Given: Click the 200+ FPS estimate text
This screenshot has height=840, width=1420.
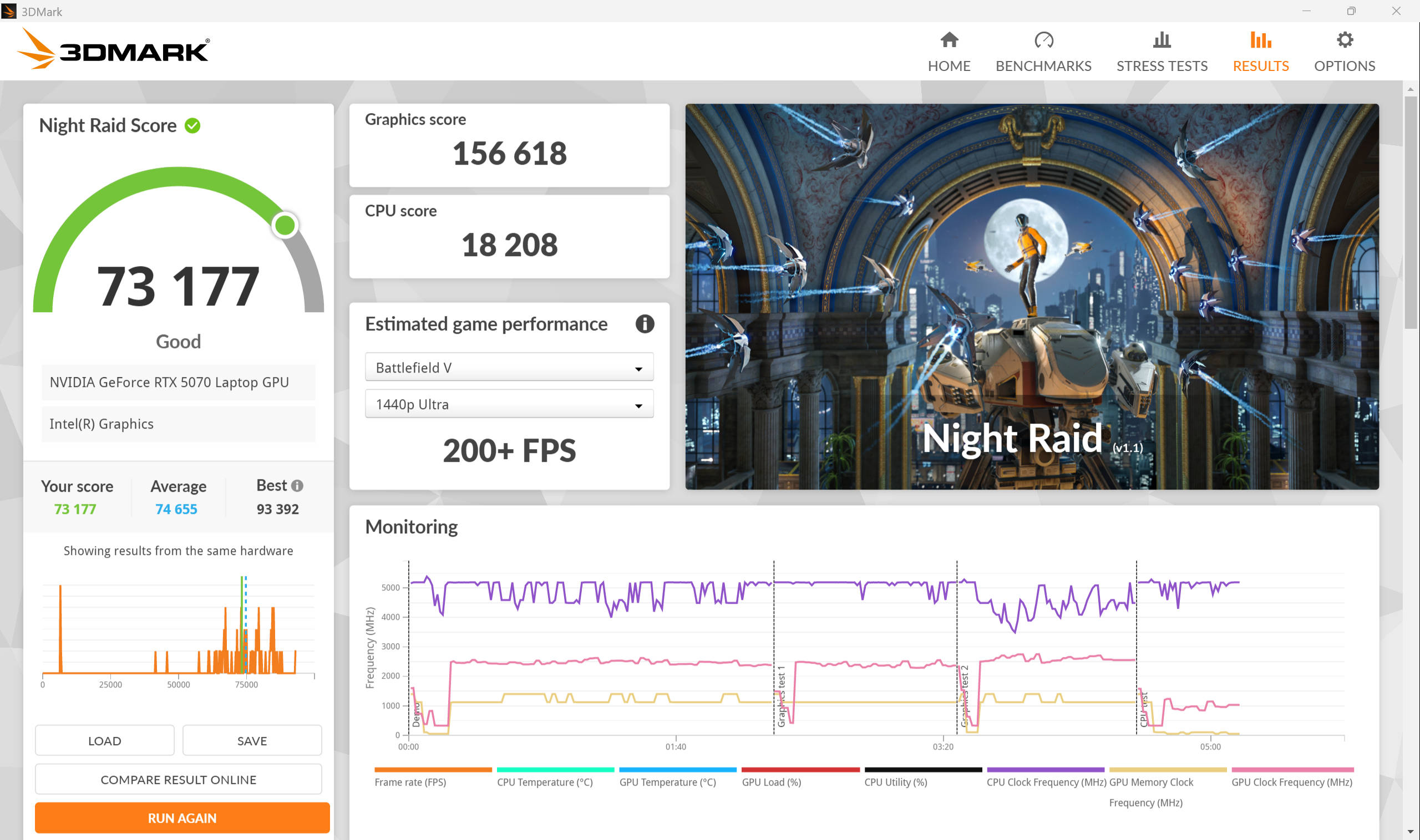Looking at the screenshot, I should pos(509,451).
